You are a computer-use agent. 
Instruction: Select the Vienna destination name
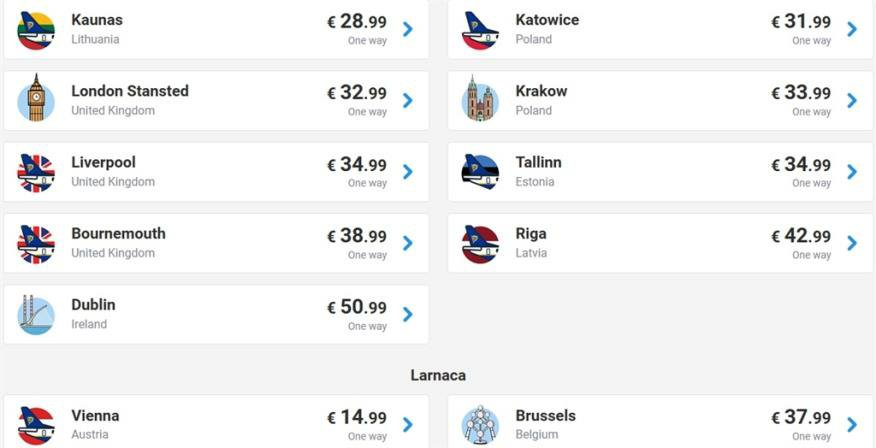click(x=95, y=416)
